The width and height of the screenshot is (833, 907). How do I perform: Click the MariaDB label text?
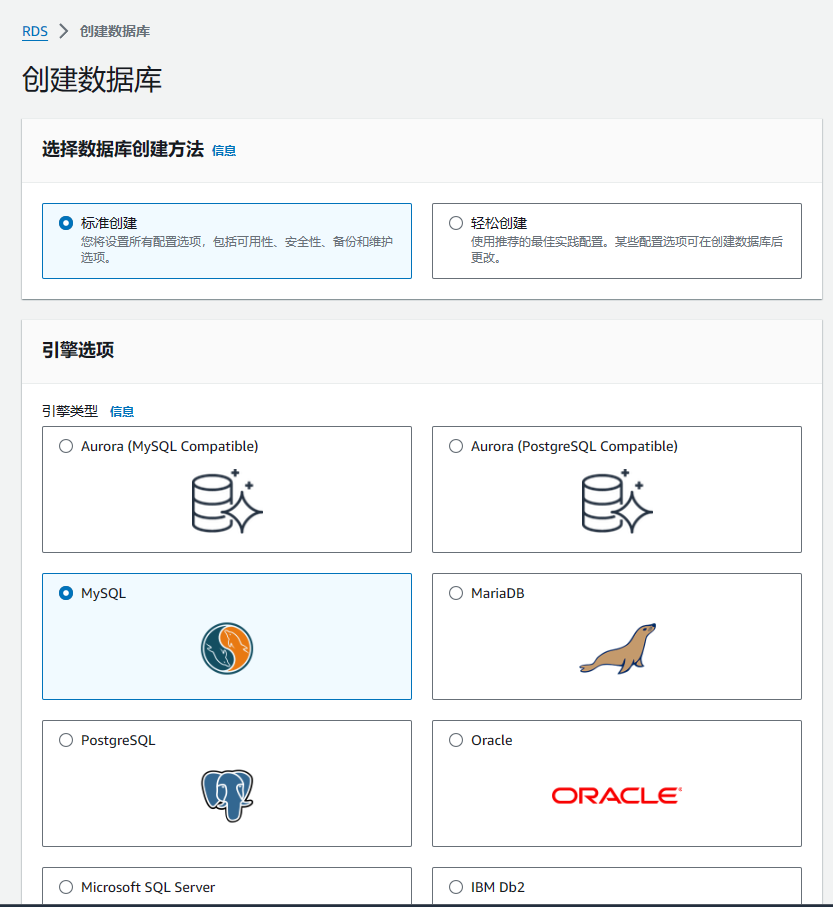click(497, 593)
